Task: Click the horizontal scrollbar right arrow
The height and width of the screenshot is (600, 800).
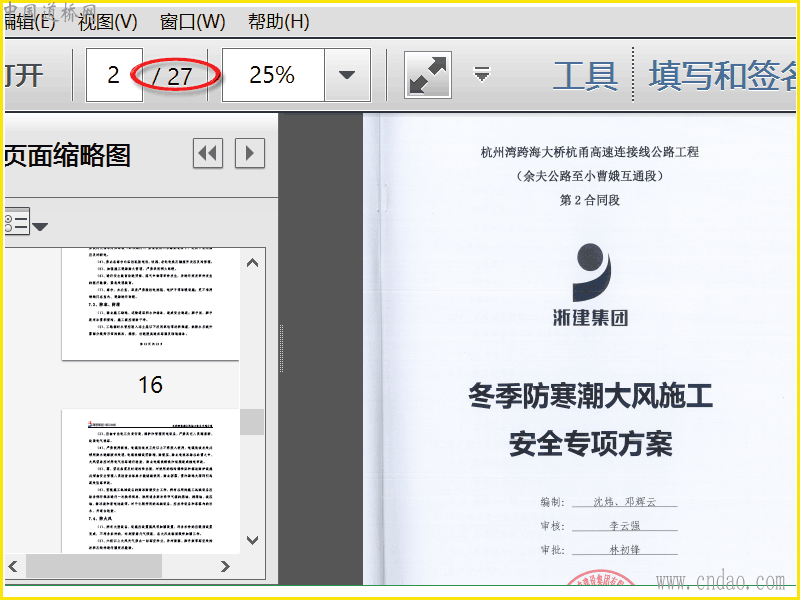Action: [225, 566]
